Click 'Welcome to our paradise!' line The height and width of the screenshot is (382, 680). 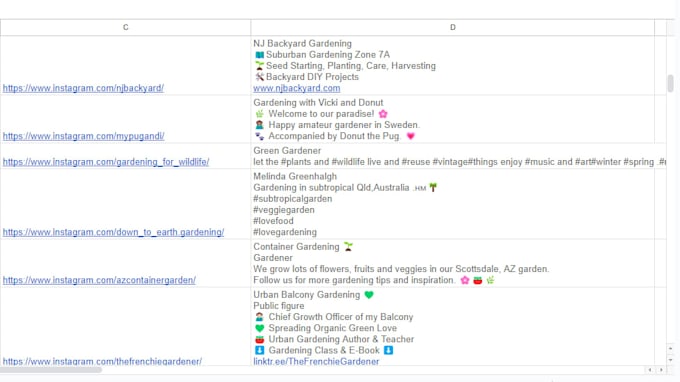[321, 114]
